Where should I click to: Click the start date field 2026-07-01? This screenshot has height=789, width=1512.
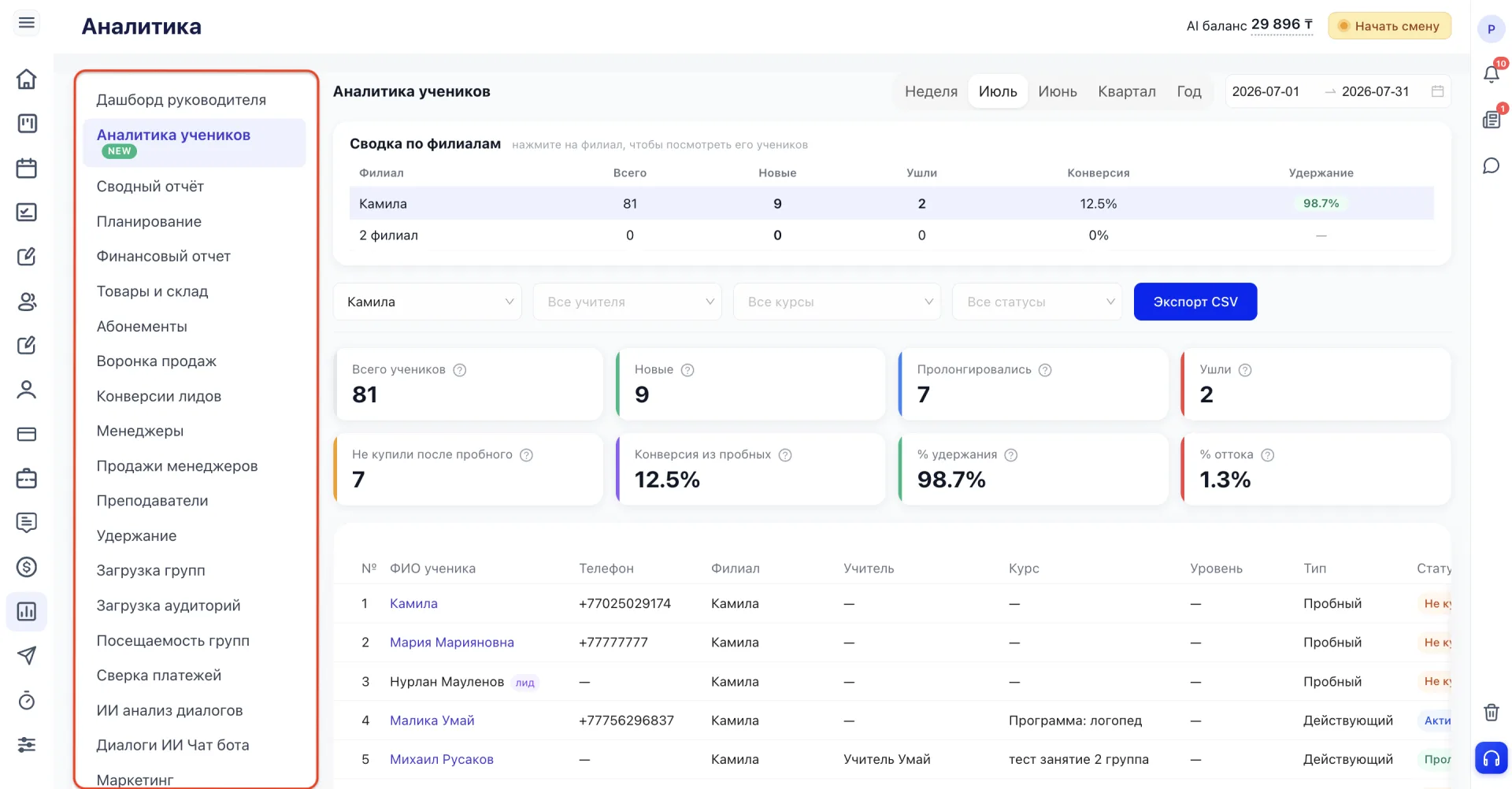pyautogui.click(x=1266, y=91)
